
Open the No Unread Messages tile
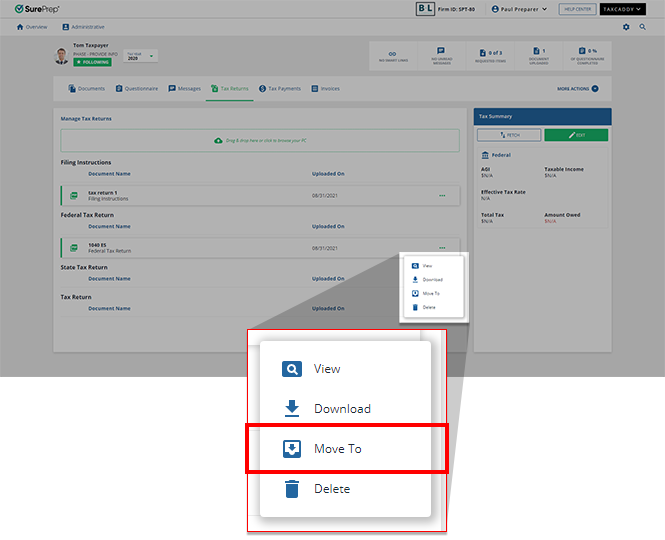coord(441,56)
